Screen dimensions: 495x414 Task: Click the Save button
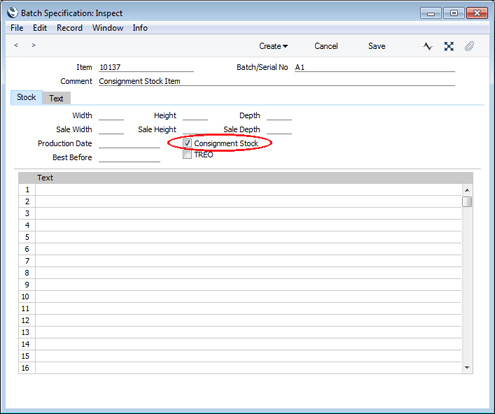coord(377,46)
